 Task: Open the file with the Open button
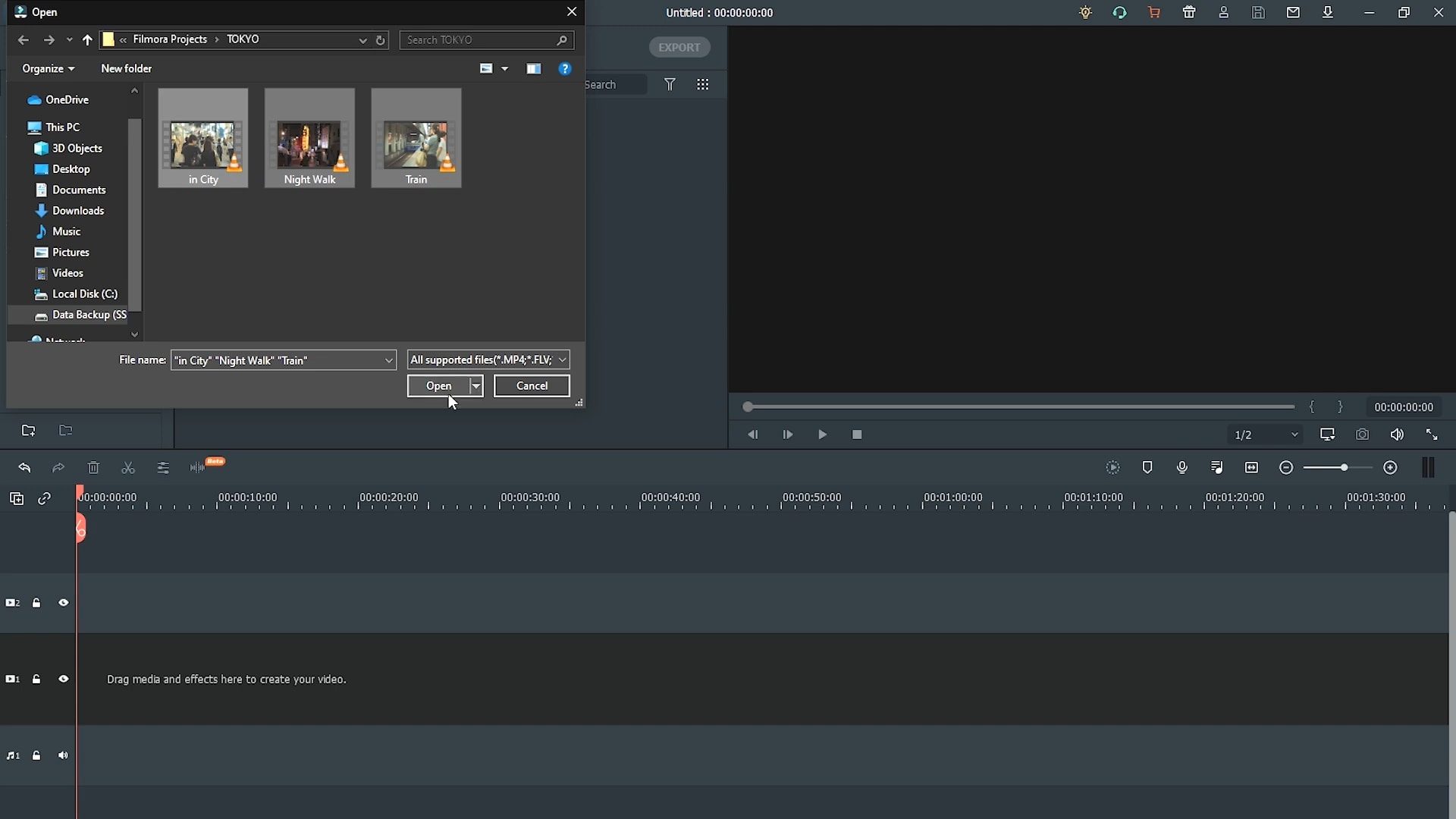click(x=438, y=385)
